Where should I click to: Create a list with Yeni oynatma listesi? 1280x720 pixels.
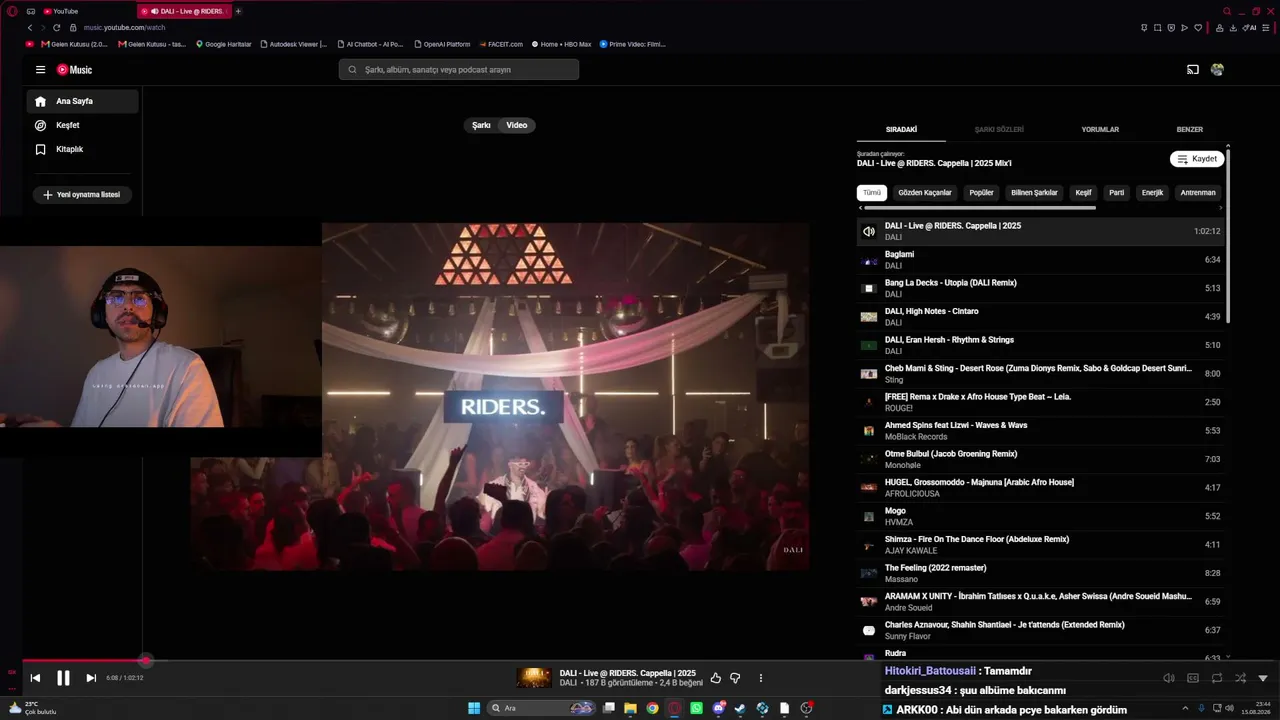[82, 195]
